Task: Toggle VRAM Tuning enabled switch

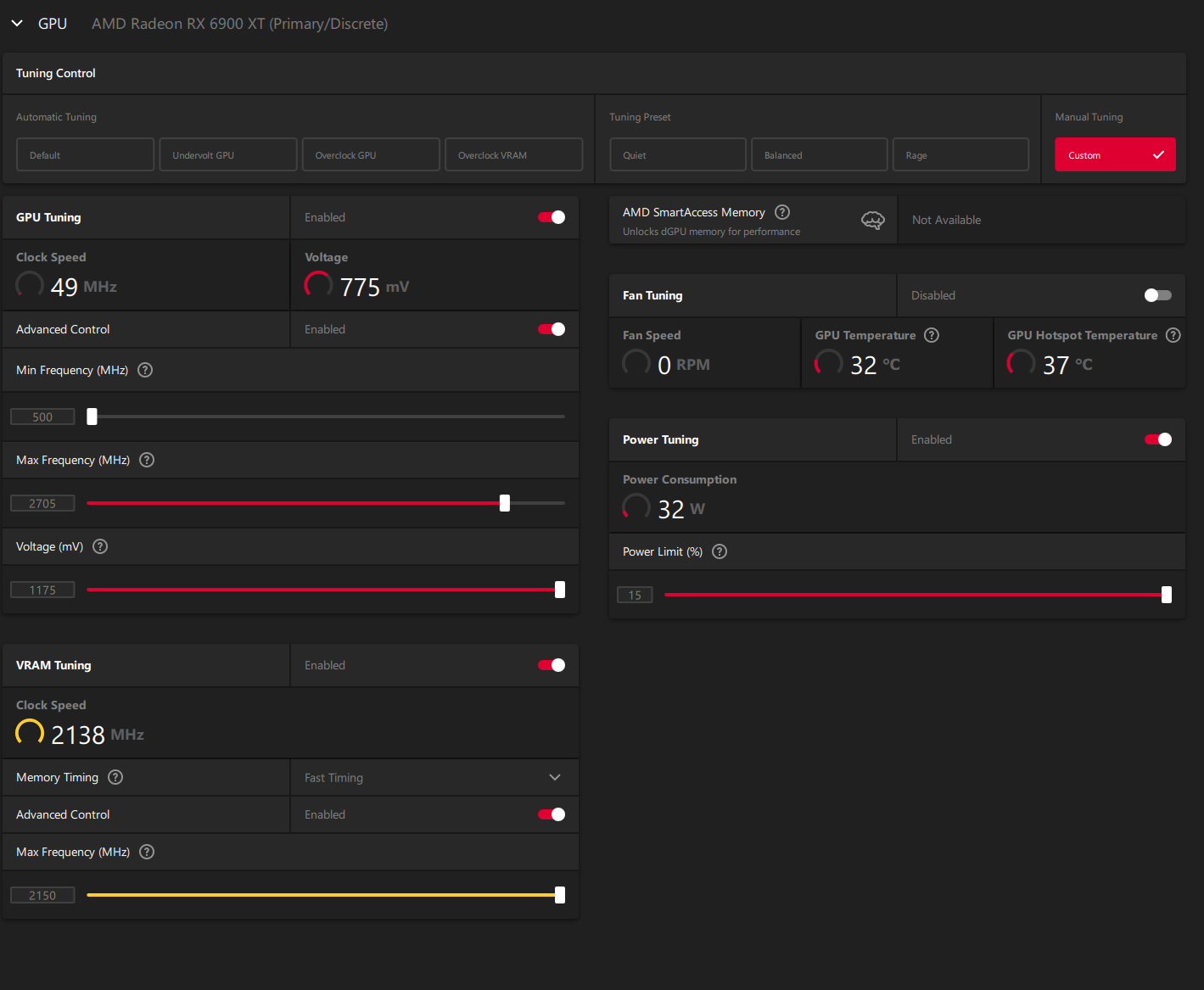Action: point(552,665)
